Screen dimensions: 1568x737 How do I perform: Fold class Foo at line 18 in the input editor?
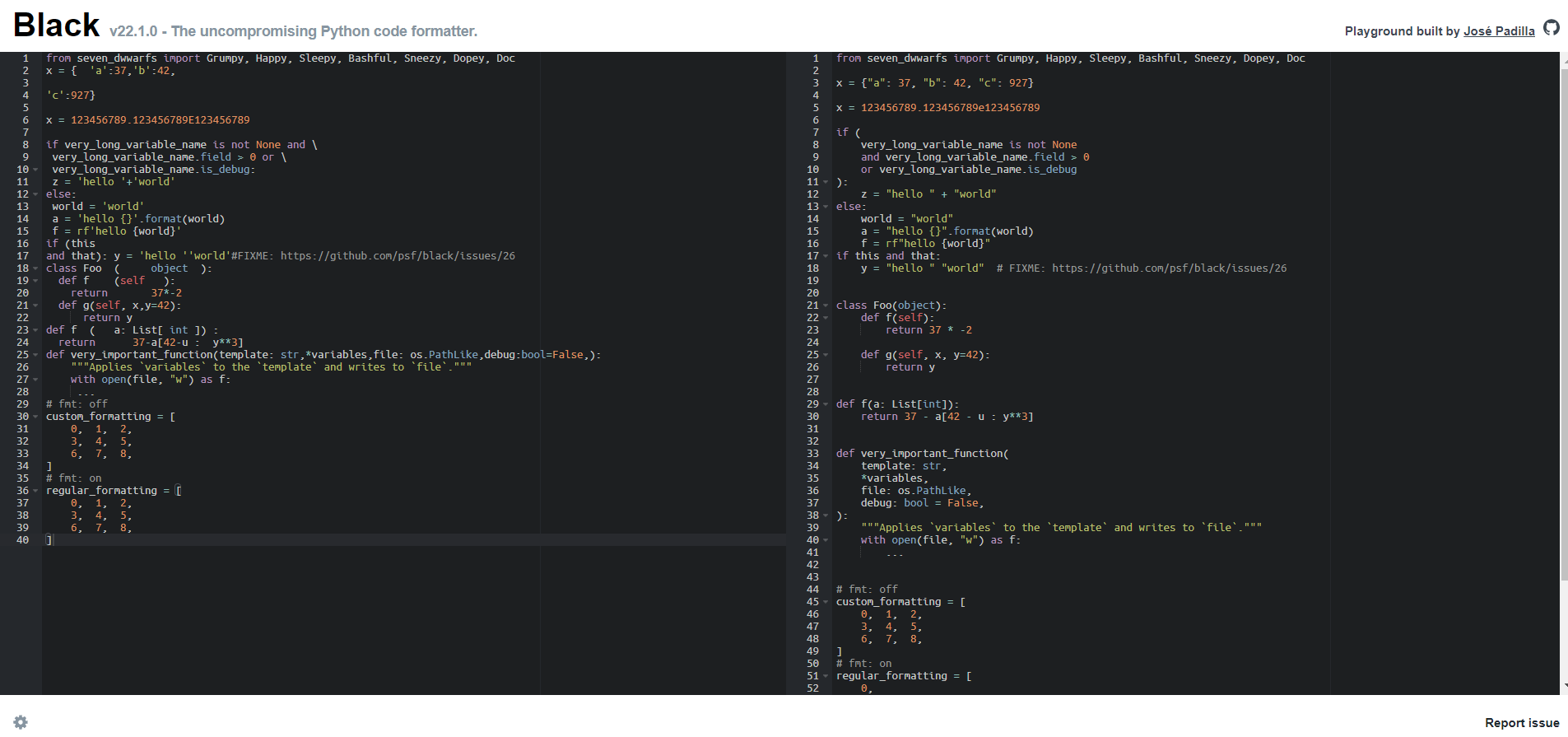[35, 268]
